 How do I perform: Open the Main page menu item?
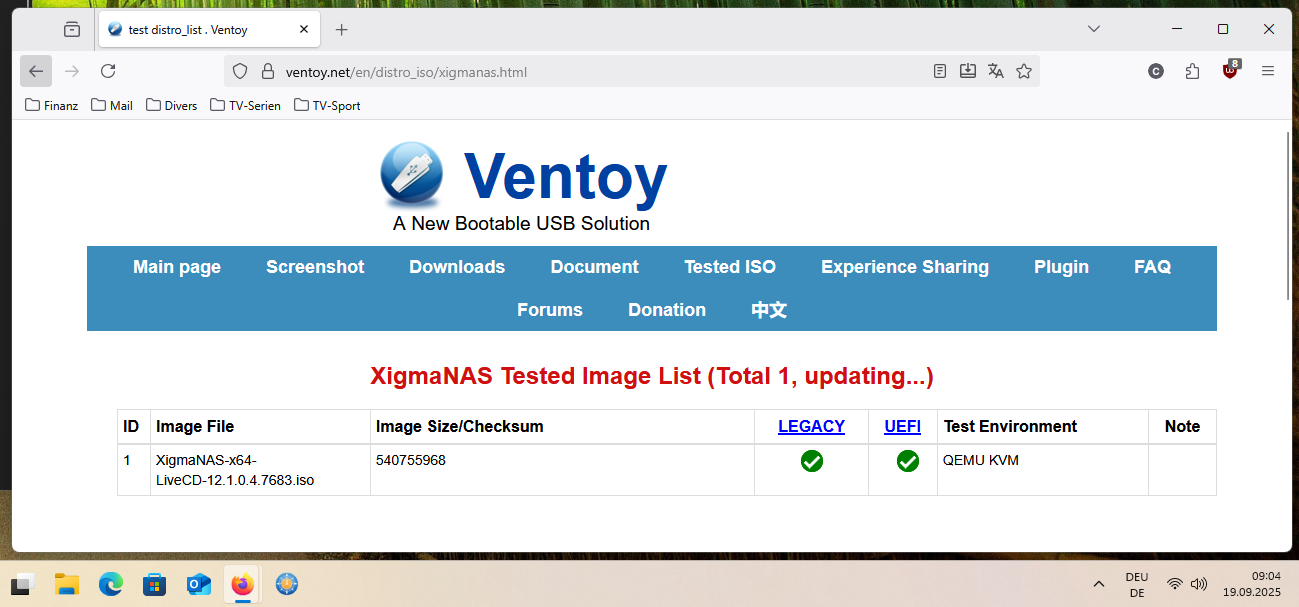point(177,267)
